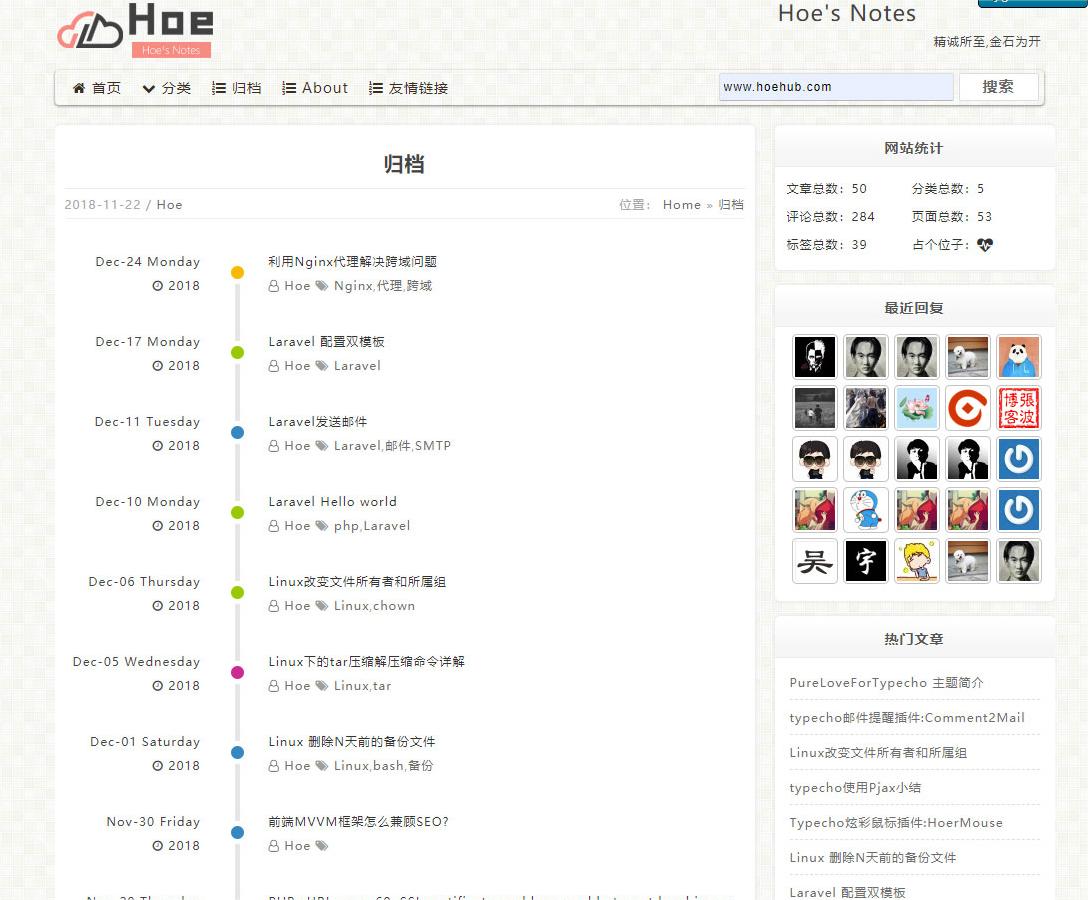Click Home in the breadcrumb
1088x900 pixels.
pos(681,205)
